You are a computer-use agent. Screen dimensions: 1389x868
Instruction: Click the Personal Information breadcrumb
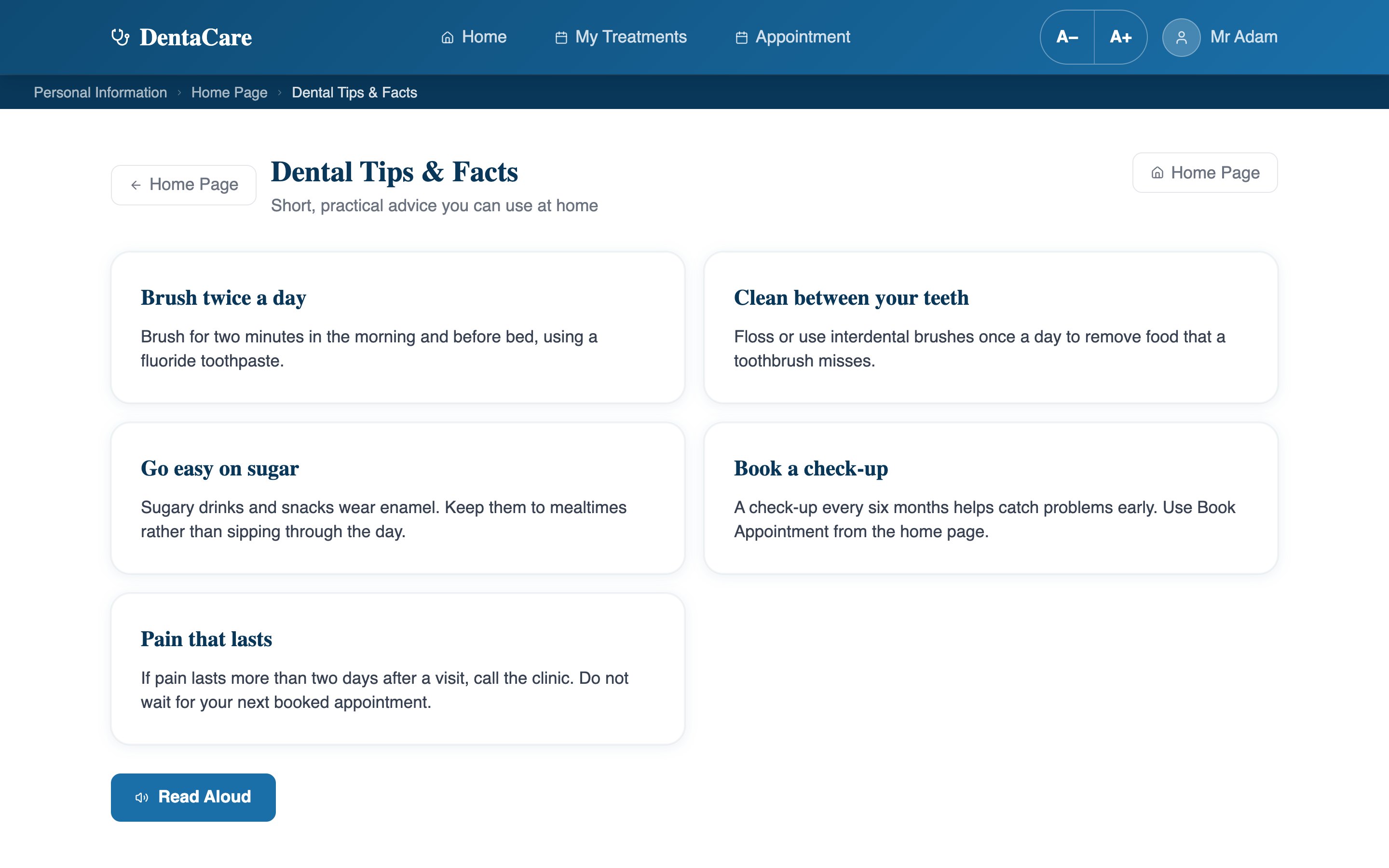point(100,93)
